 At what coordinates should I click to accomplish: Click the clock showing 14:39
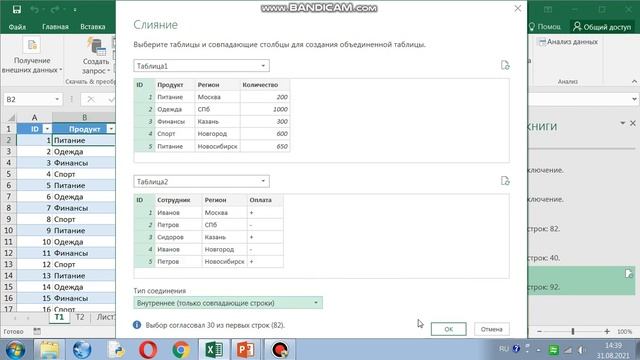[613, 346]
